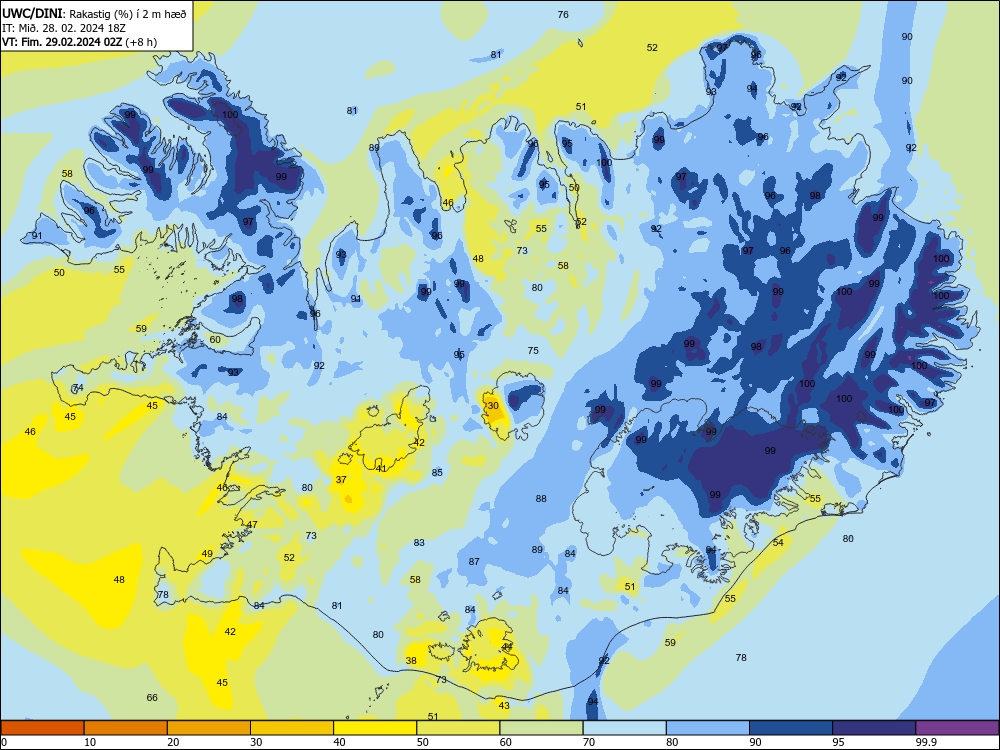Pick the 50–60 yellow-green legend swatch
1000x750 pixels.
pos(458,728)
